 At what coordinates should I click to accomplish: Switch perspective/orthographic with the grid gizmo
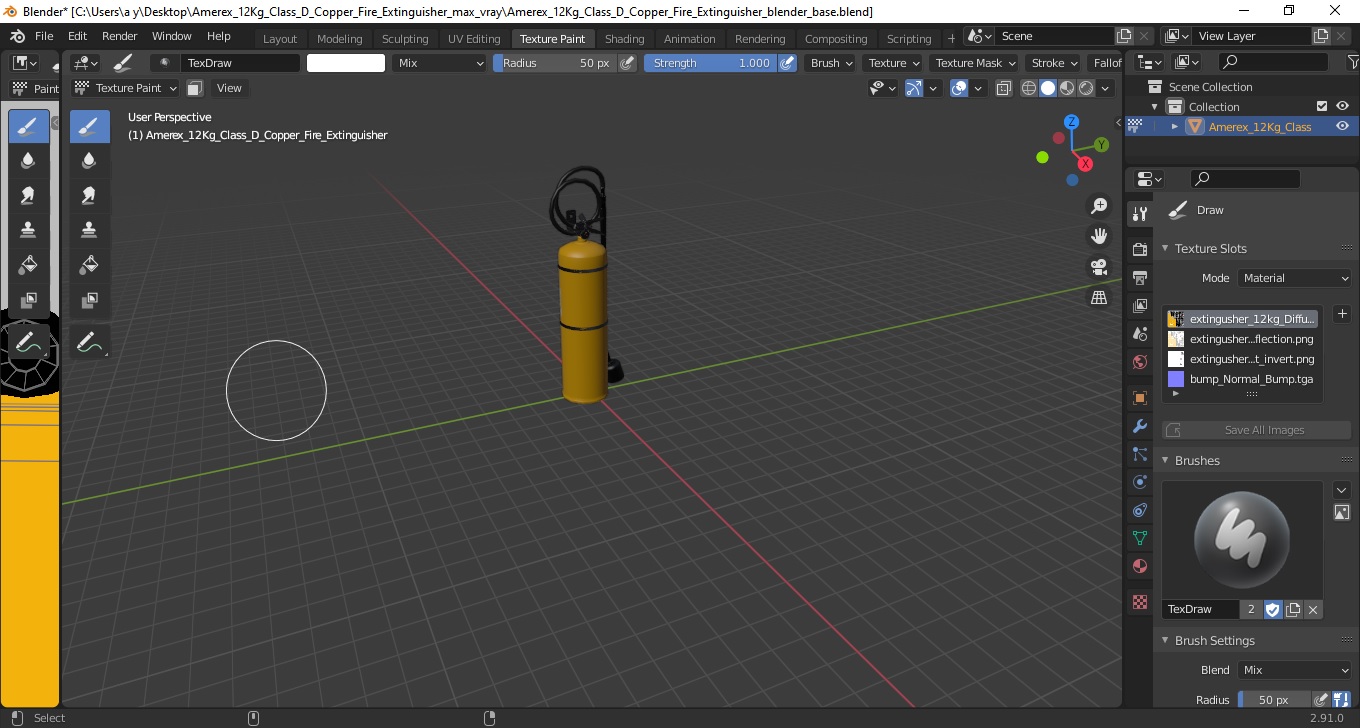pos(1099,297)
